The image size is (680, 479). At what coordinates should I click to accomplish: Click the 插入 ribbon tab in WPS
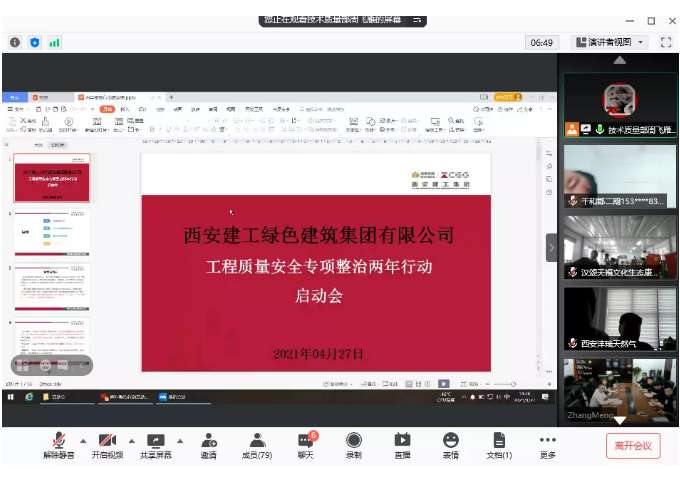(x=125, y=109)
